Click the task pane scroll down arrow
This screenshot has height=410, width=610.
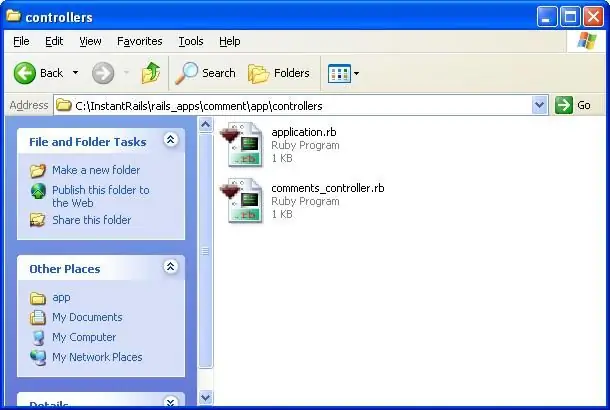[205, 398]
